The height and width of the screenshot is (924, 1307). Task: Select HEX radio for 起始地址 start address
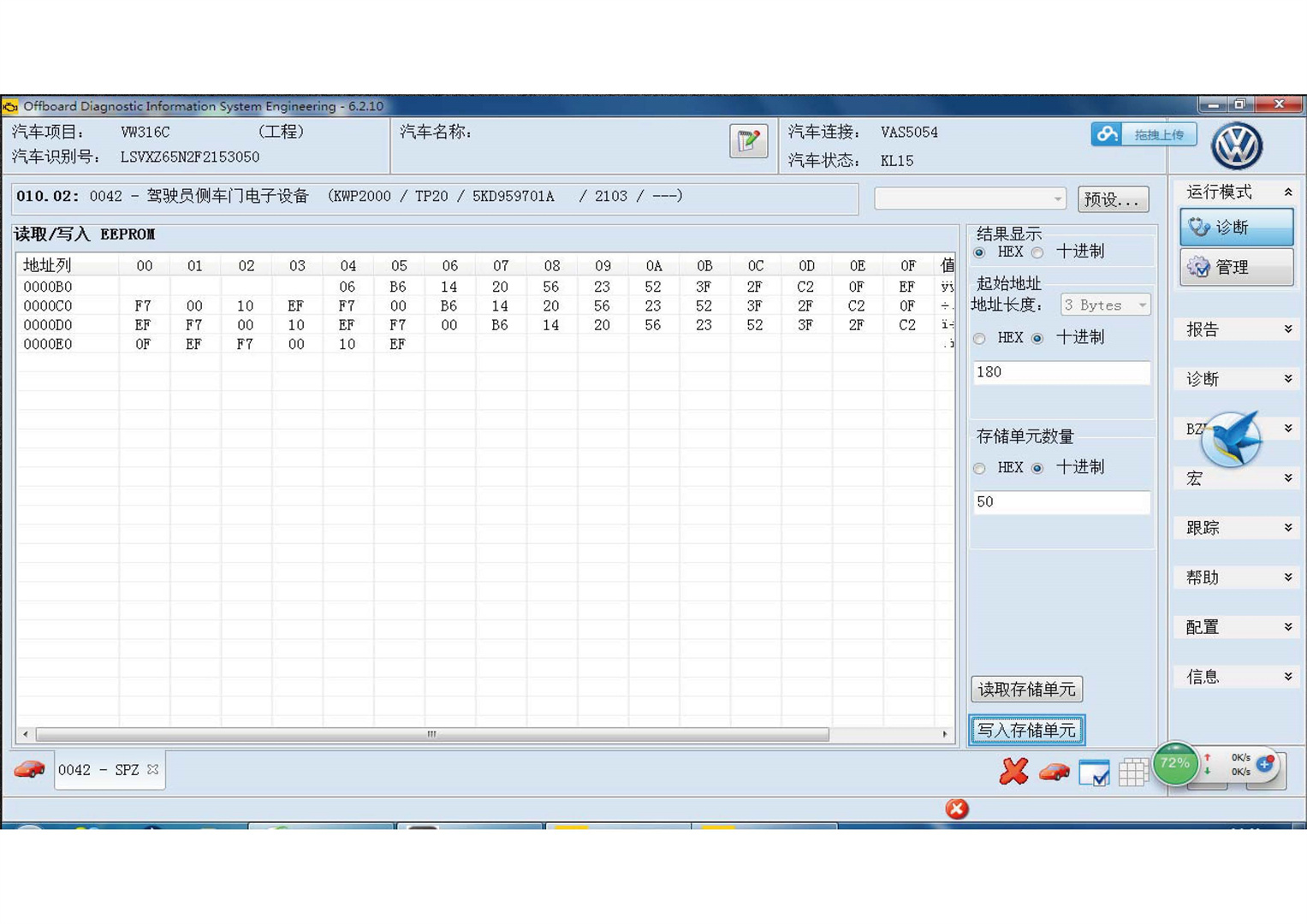point(979,339)
